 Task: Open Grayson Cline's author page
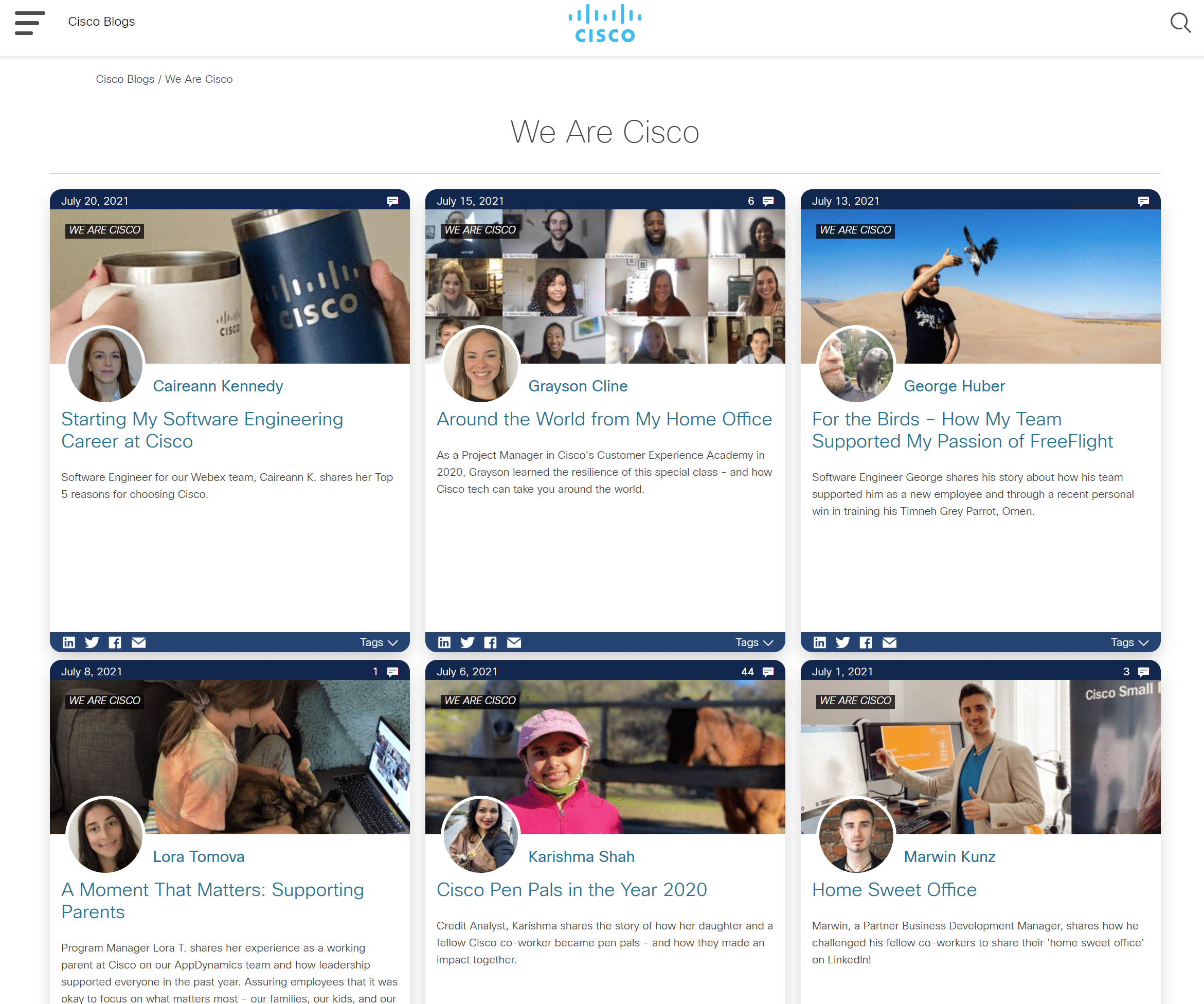(578, 386)
